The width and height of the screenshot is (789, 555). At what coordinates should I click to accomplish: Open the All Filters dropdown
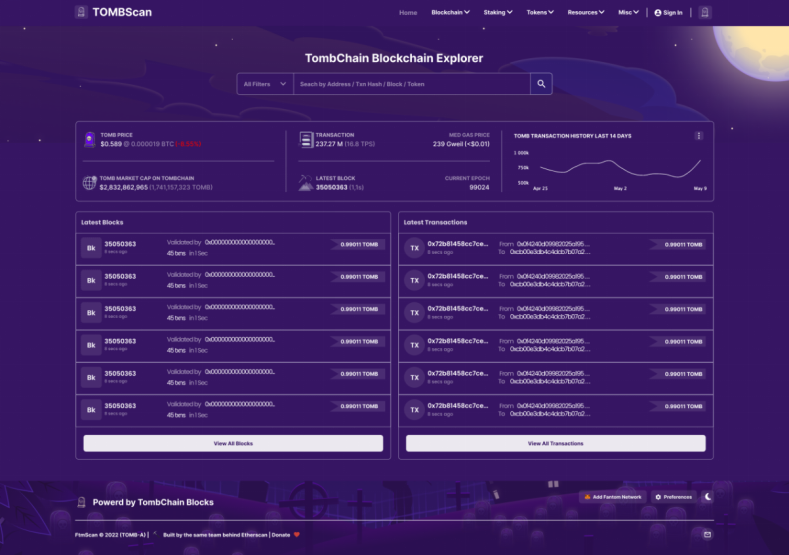[x=265, y=84]
